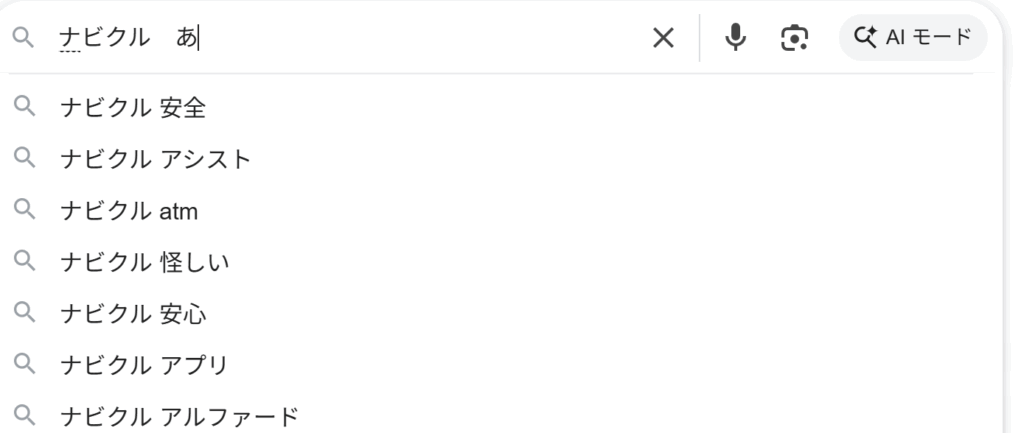Click magnifier icon next to ナビクル 安全
1024x433 pixels.
pos(22,107)
